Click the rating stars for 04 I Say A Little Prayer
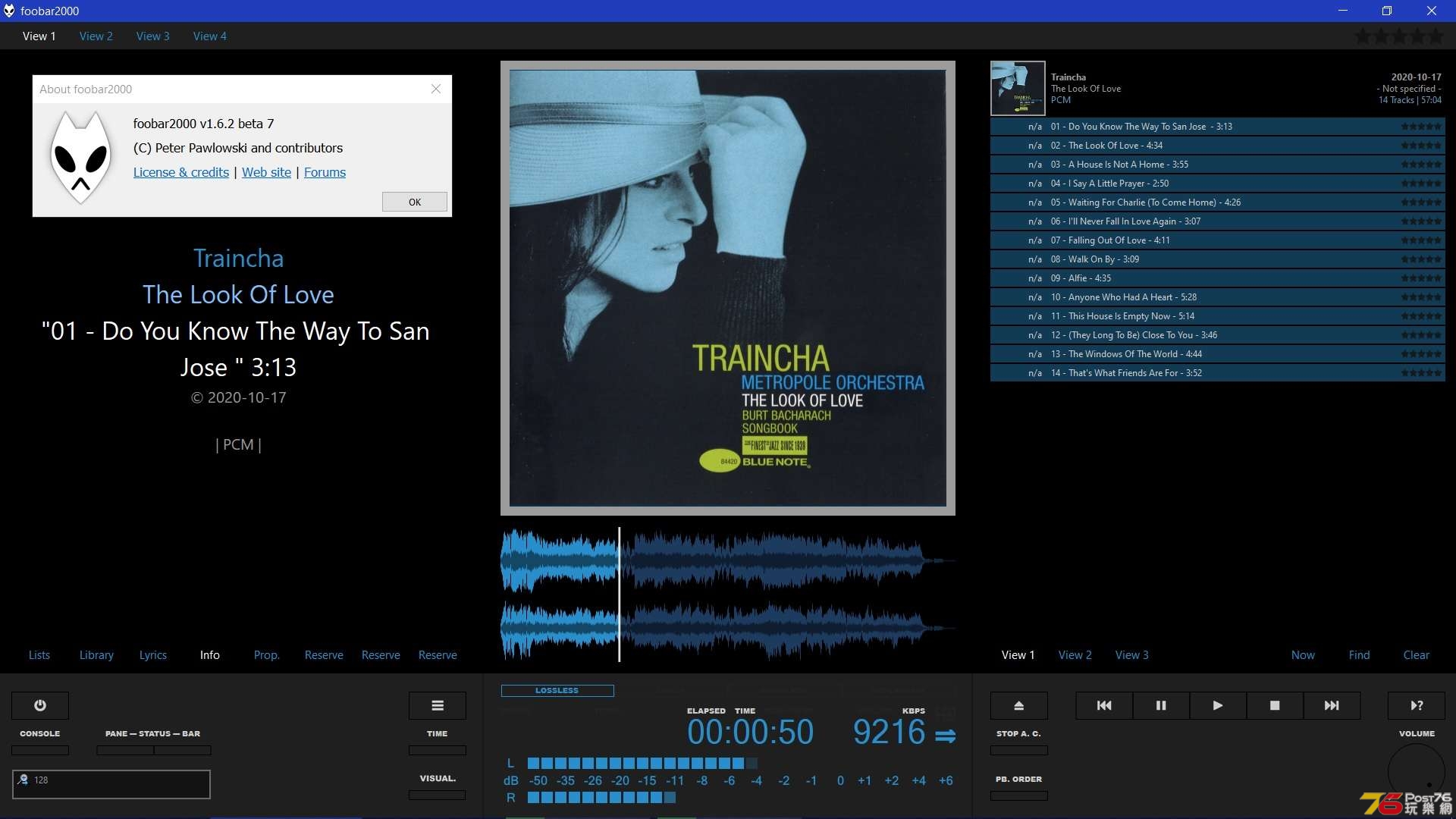 pos(1421,184)
